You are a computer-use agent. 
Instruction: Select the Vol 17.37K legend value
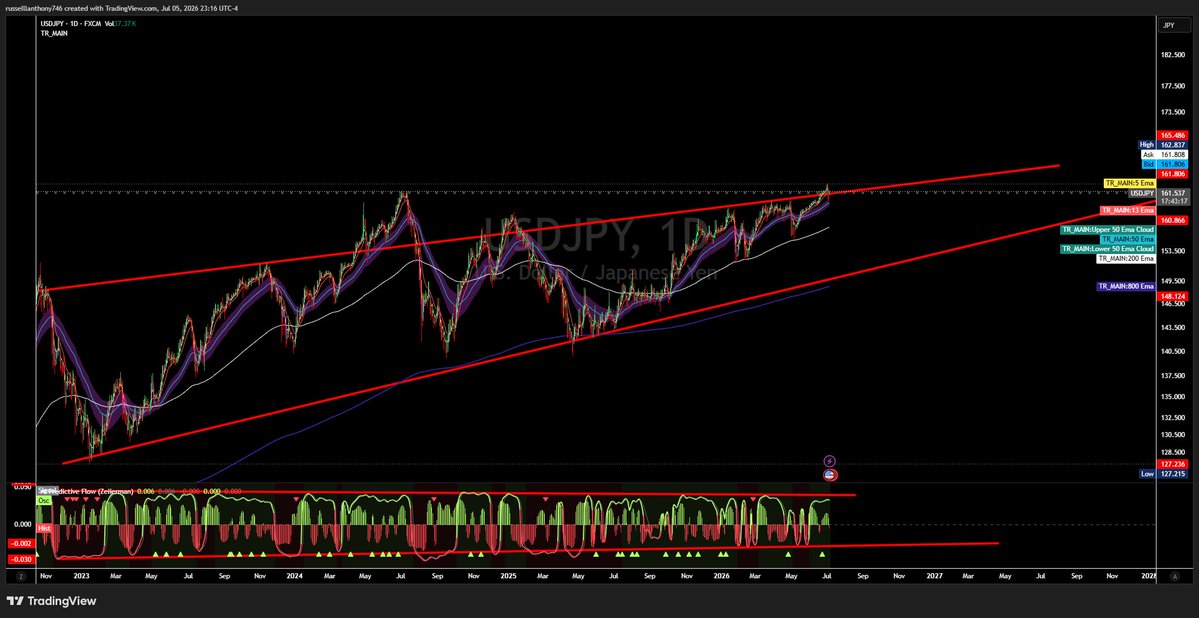pos(120,25)
